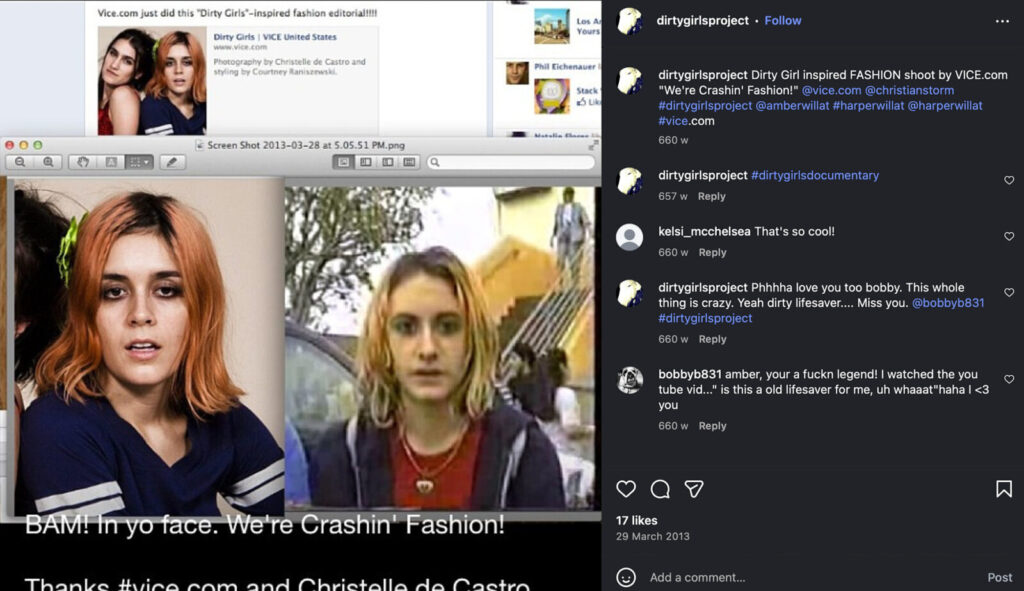The width and height of the screenshot is (1024, 591).
Task: Open the three-dot more options menu
Action: pos(1002,21)
